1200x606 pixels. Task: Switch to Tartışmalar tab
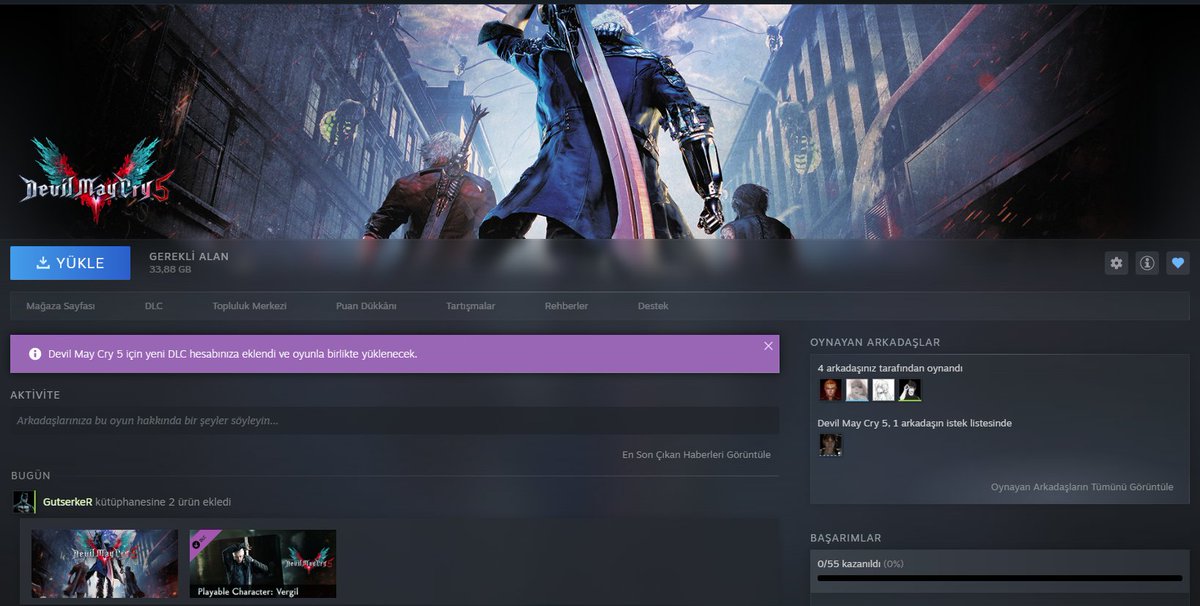pos(470,306)
